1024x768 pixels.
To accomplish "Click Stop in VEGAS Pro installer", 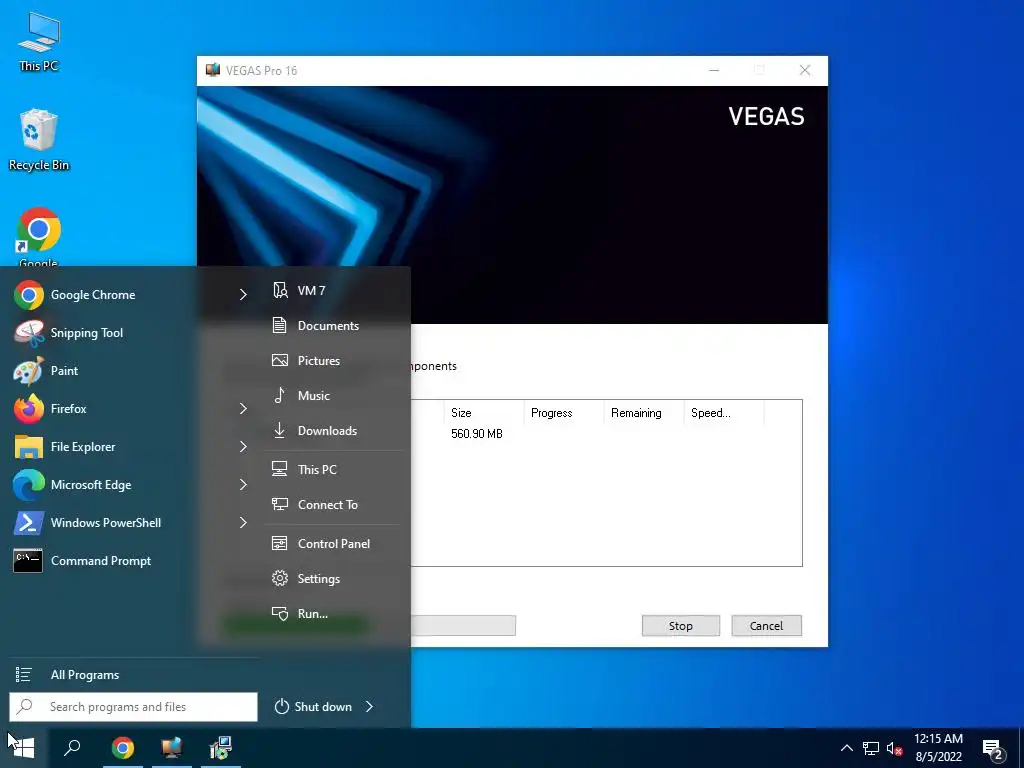I will pos(680,626).
